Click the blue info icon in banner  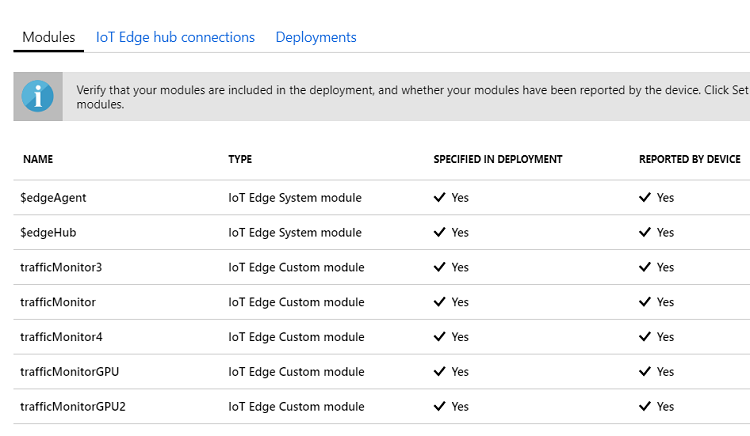pyautogui.click(x=38, y=97)
